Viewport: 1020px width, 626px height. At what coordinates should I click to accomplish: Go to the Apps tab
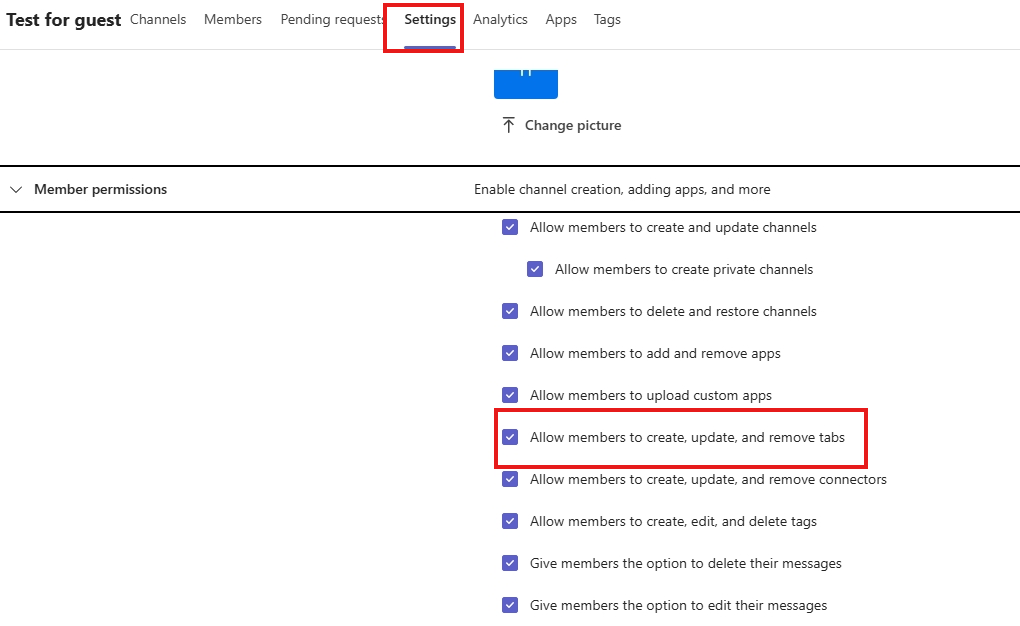(561, 20)
